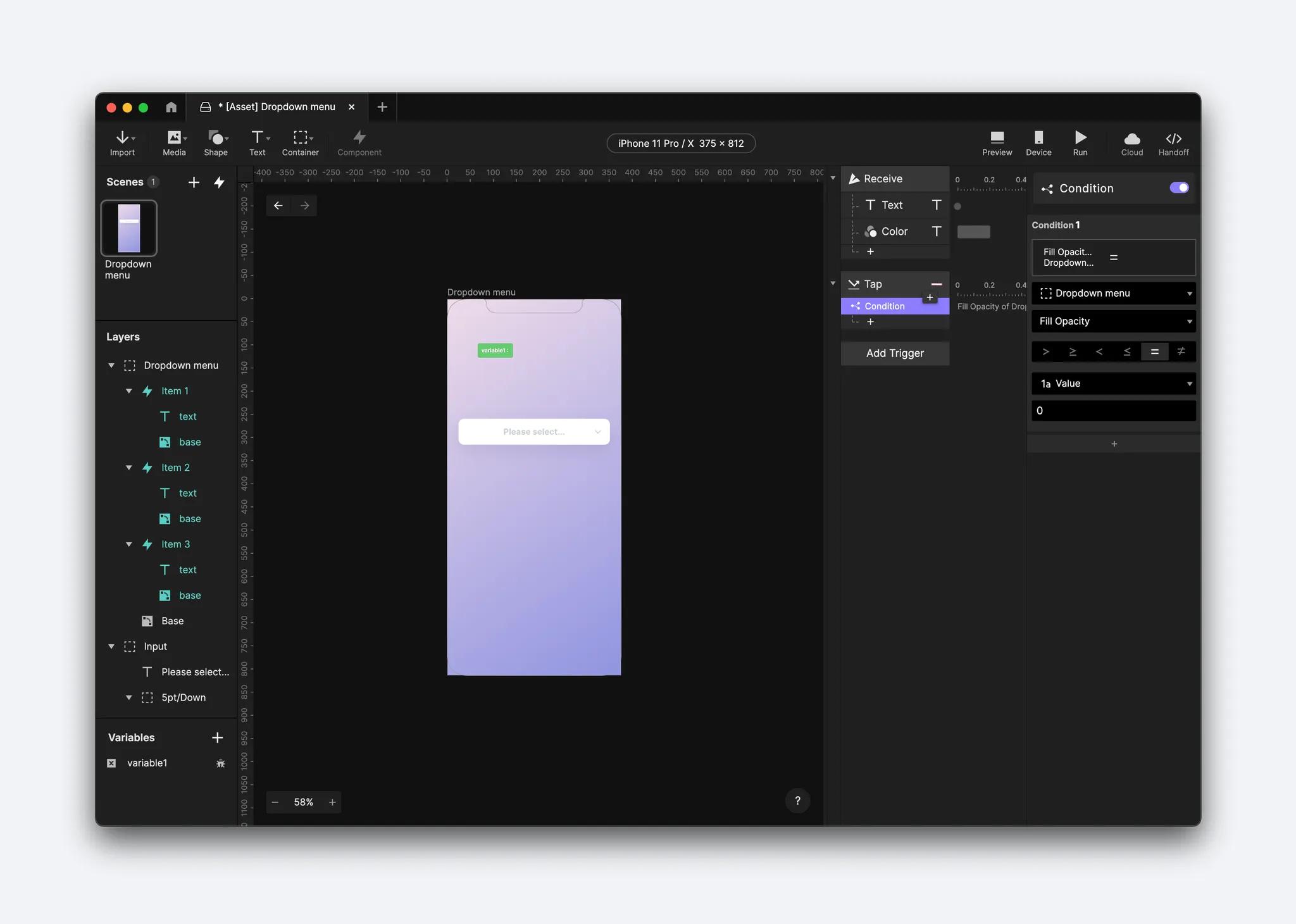1296x924 pixels.
Task: Open the Value type dropdown
Action: coord(1114,384)
